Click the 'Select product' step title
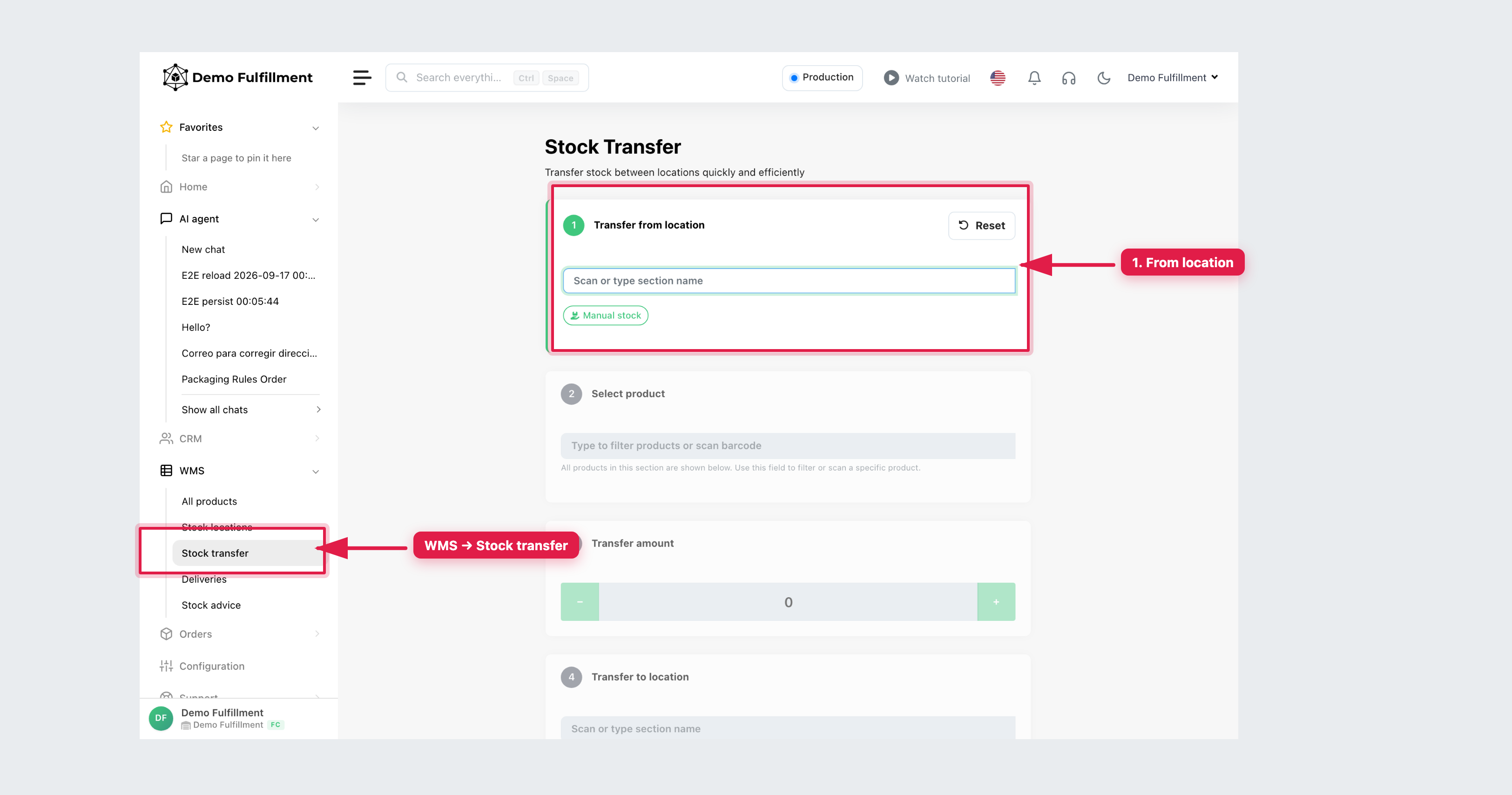1512x795 pixels. 628,394
